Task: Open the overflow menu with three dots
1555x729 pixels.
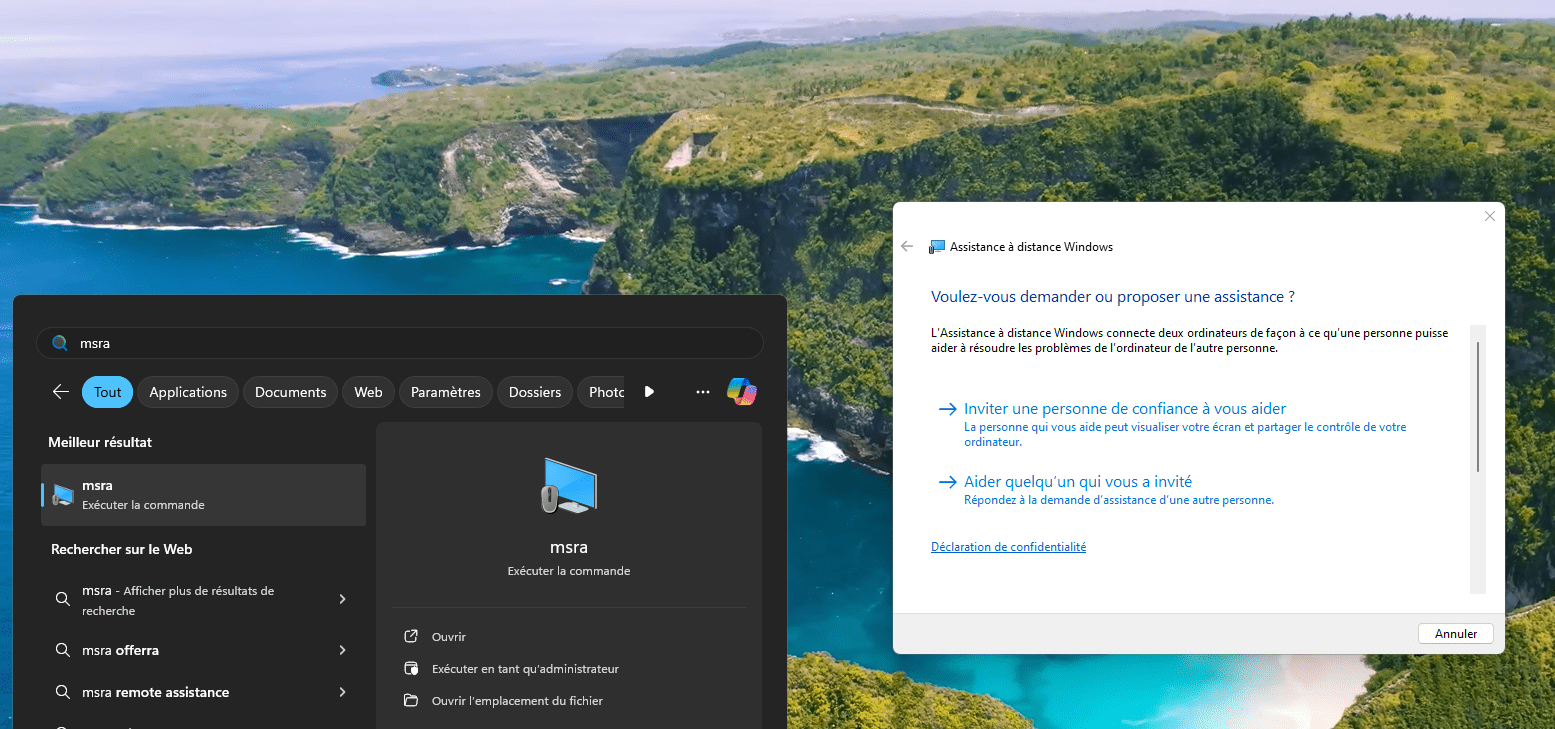Action: 702,391
